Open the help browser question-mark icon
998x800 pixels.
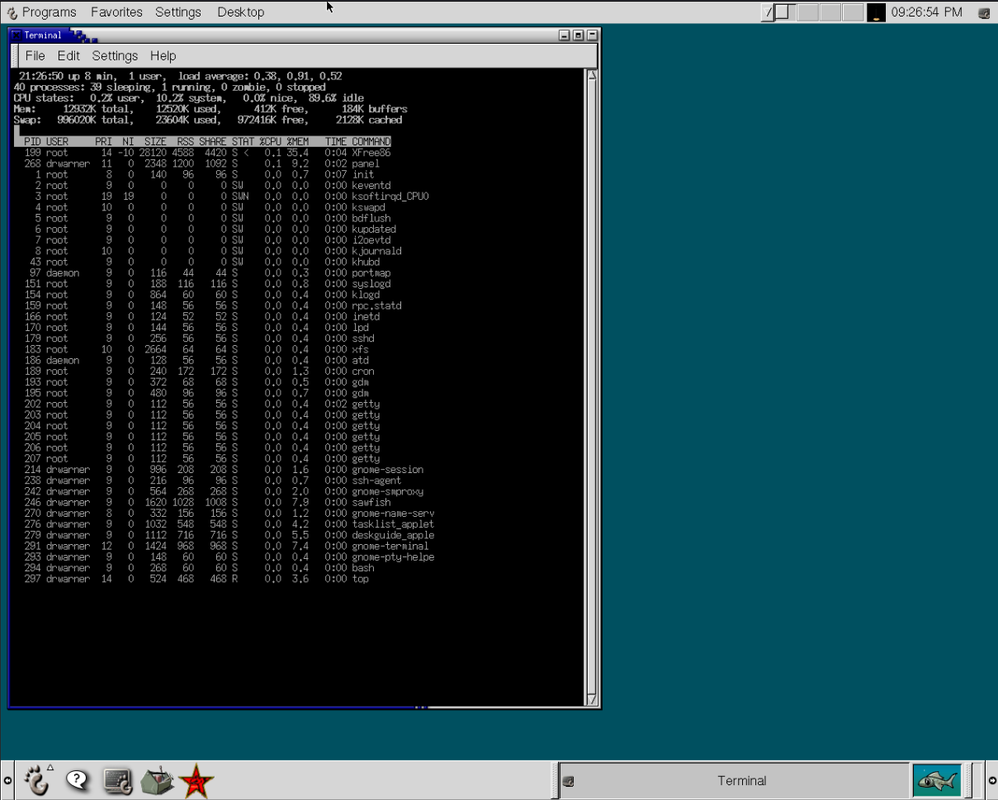click(77, 780)
